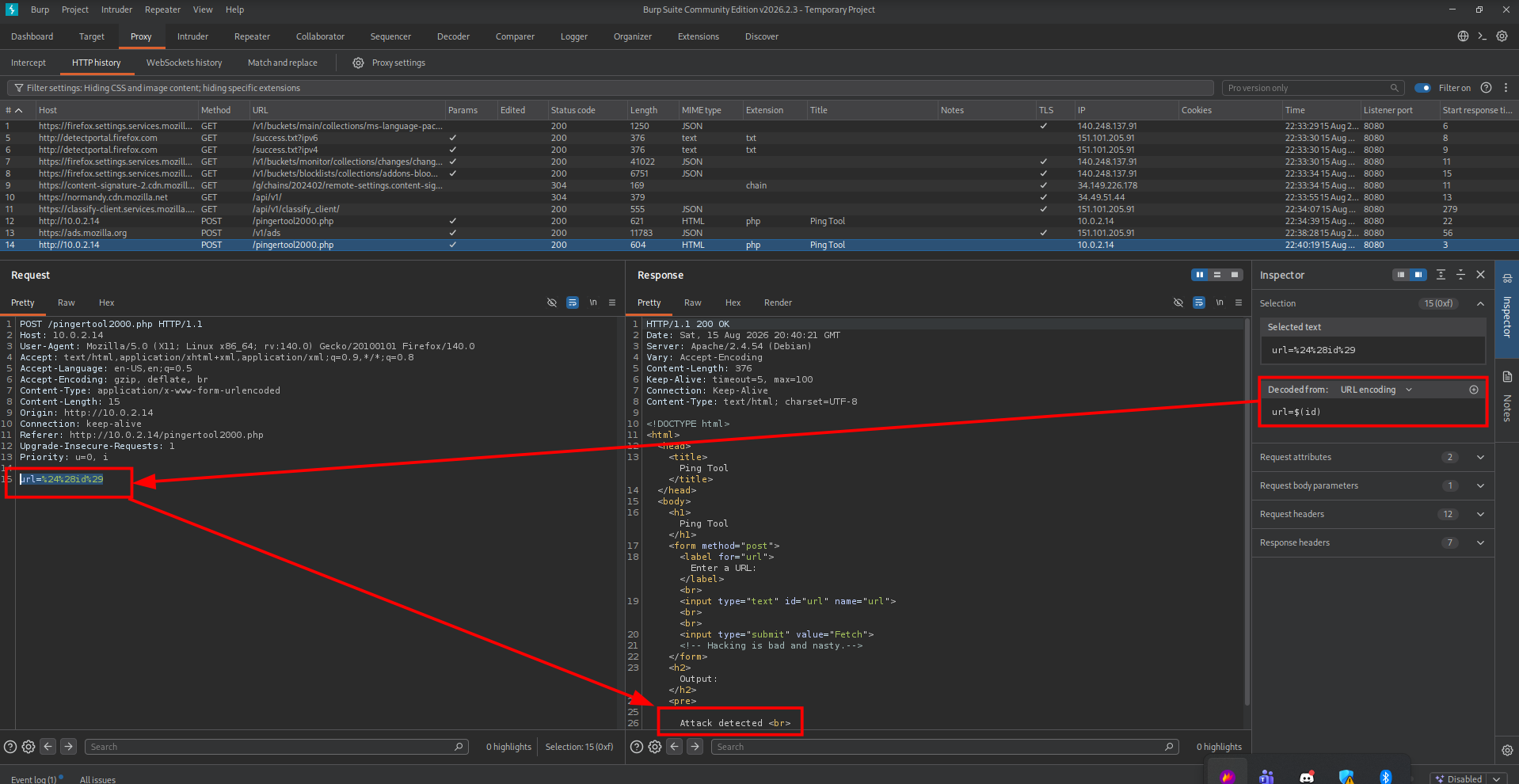The width and height of the screenshot is (1519, 784).
Task: Open the Decoder tab
Action: [453, 36]
